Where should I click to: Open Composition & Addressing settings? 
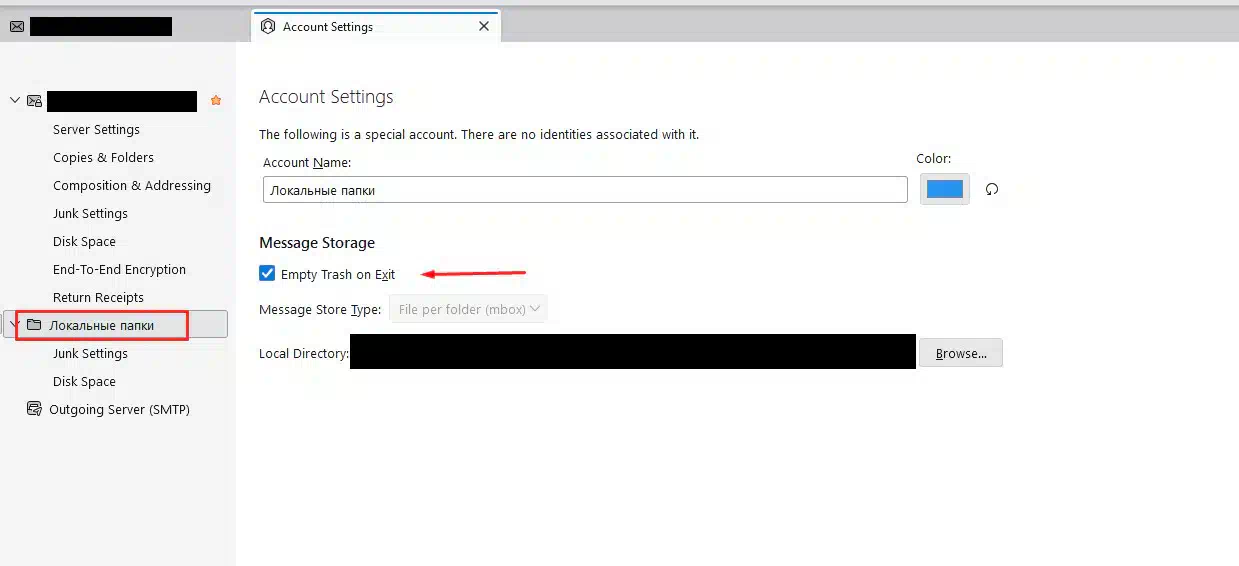132,186
